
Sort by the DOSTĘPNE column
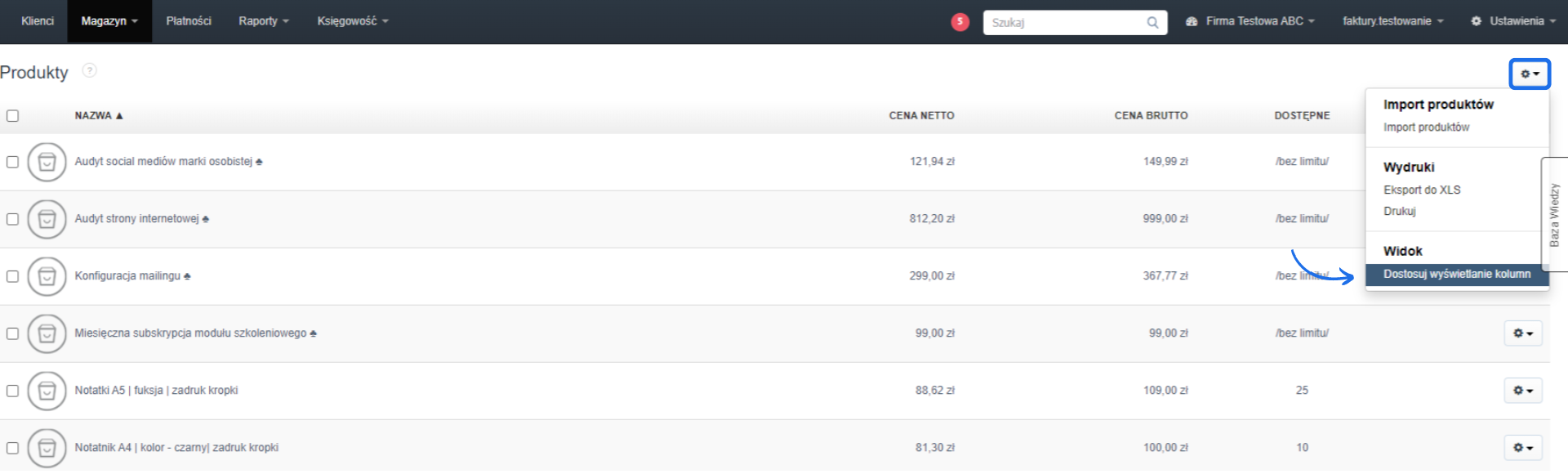pos(1302,115)
